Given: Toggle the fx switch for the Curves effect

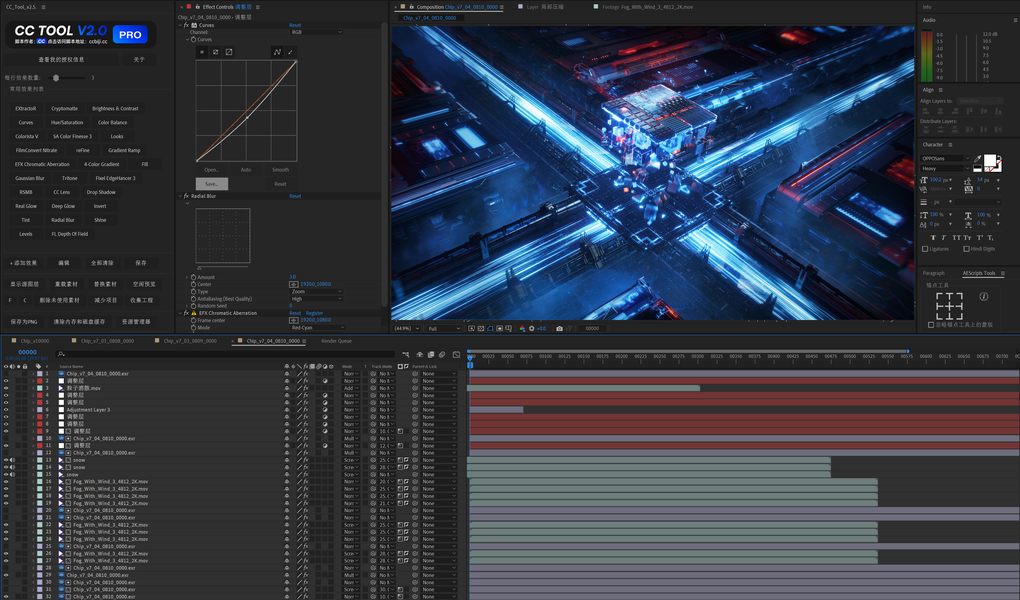Looking at the screenshot, I should [x=186, y=25].
